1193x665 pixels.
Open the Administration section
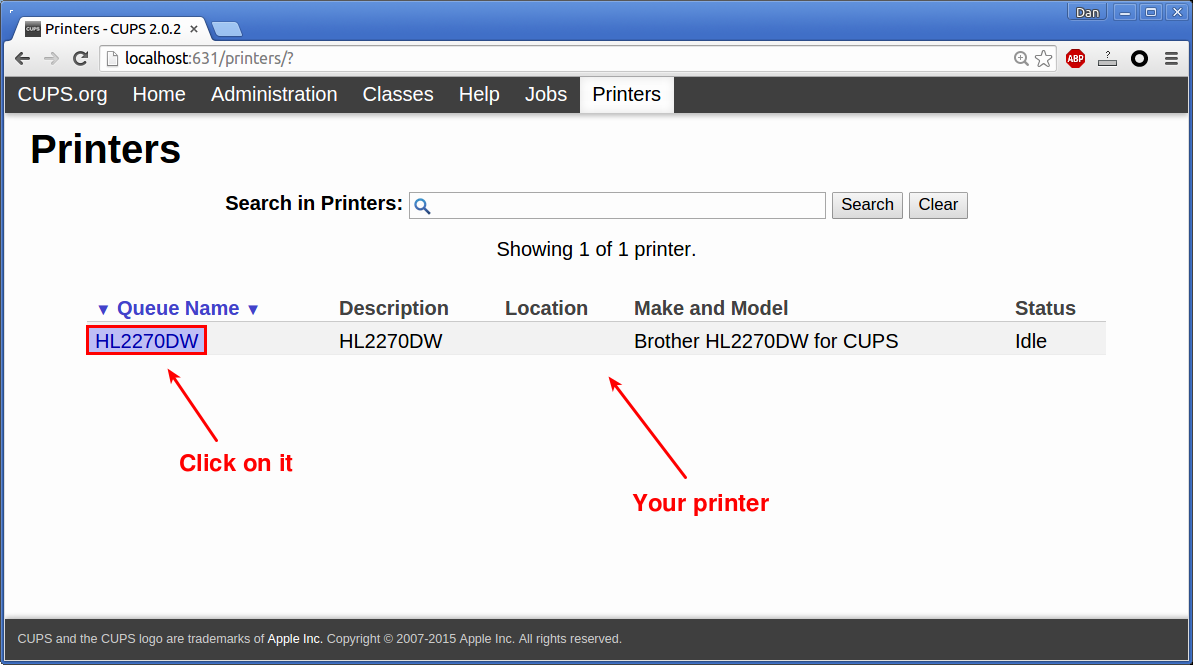pyautogui.click(x=274, y=94)
